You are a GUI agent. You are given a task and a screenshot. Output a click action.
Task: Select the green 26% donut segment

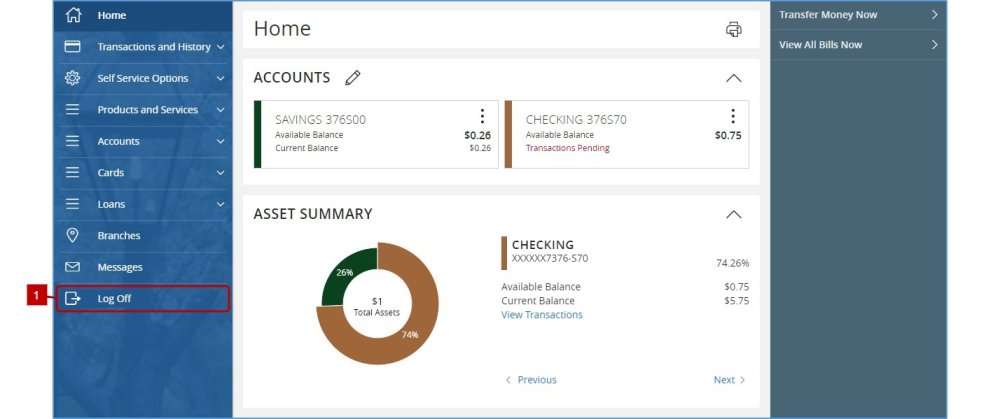click(x=343, y=273)
